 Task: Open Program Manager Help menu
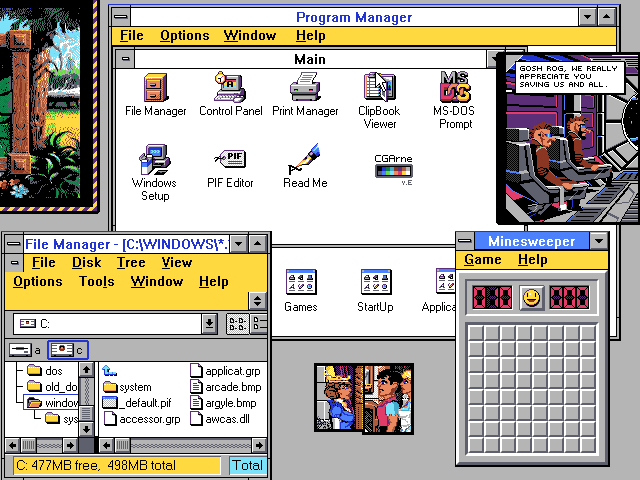point(311,36)
